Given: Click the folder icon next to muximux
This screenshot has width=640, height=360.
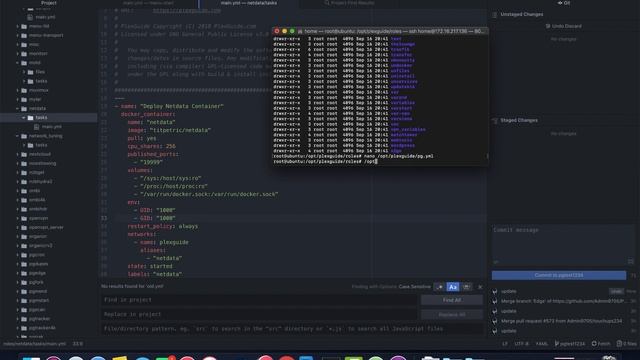Looking at the screenshot, I should (24, 90).
